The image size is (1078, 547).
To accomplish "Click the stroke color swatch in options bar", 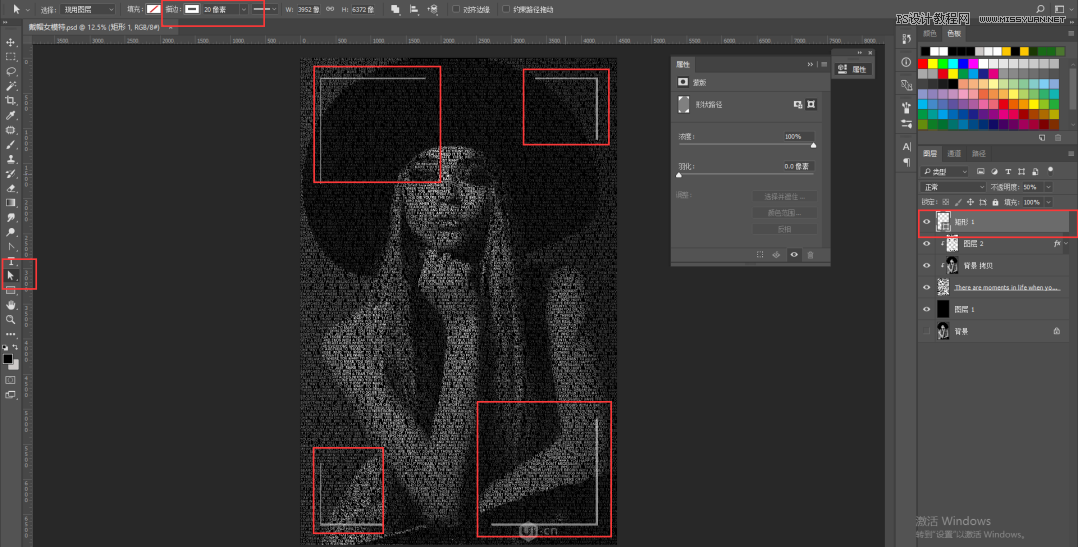I will (x=192, y=10).
